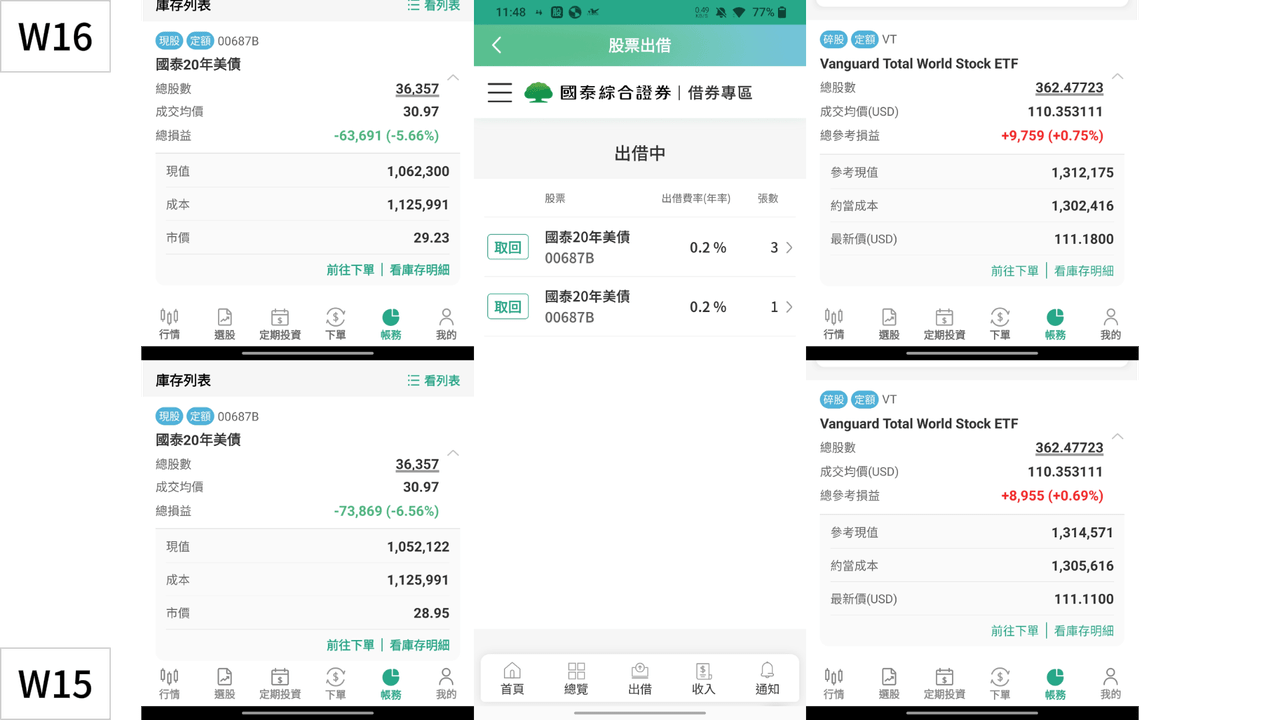The width and height of the screenshot is (1280, 720).
Task: Select the 我的 profile icon
Action: click(x=446, y=322)
